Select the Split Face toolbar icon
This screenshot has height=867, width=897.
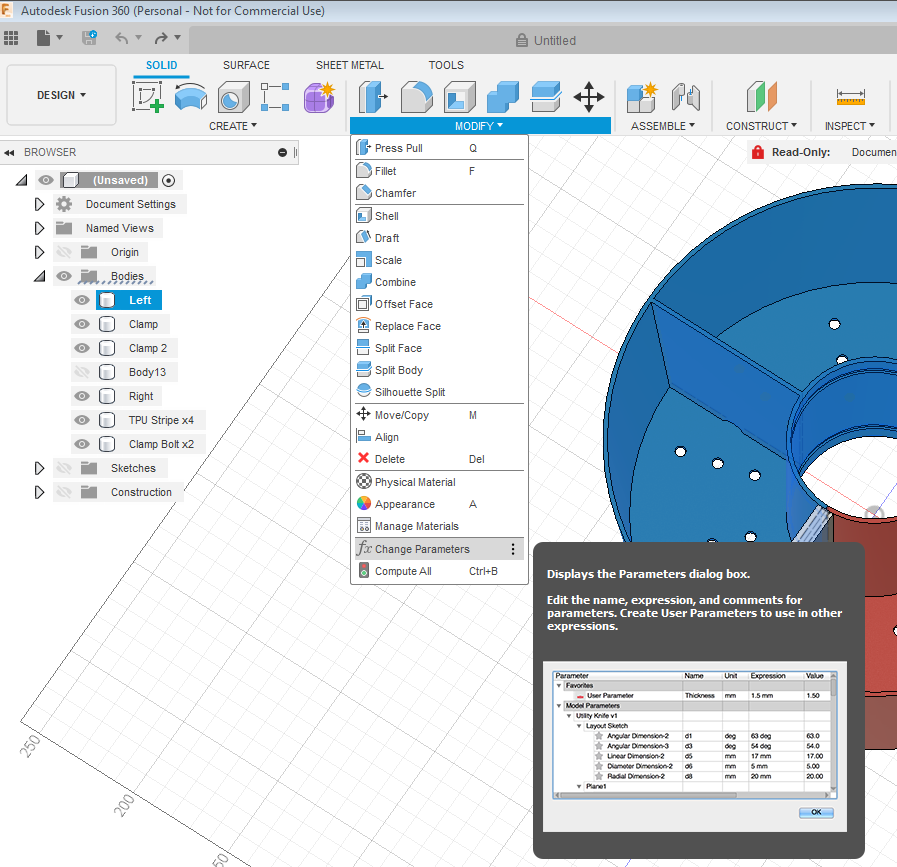point(546,96)
